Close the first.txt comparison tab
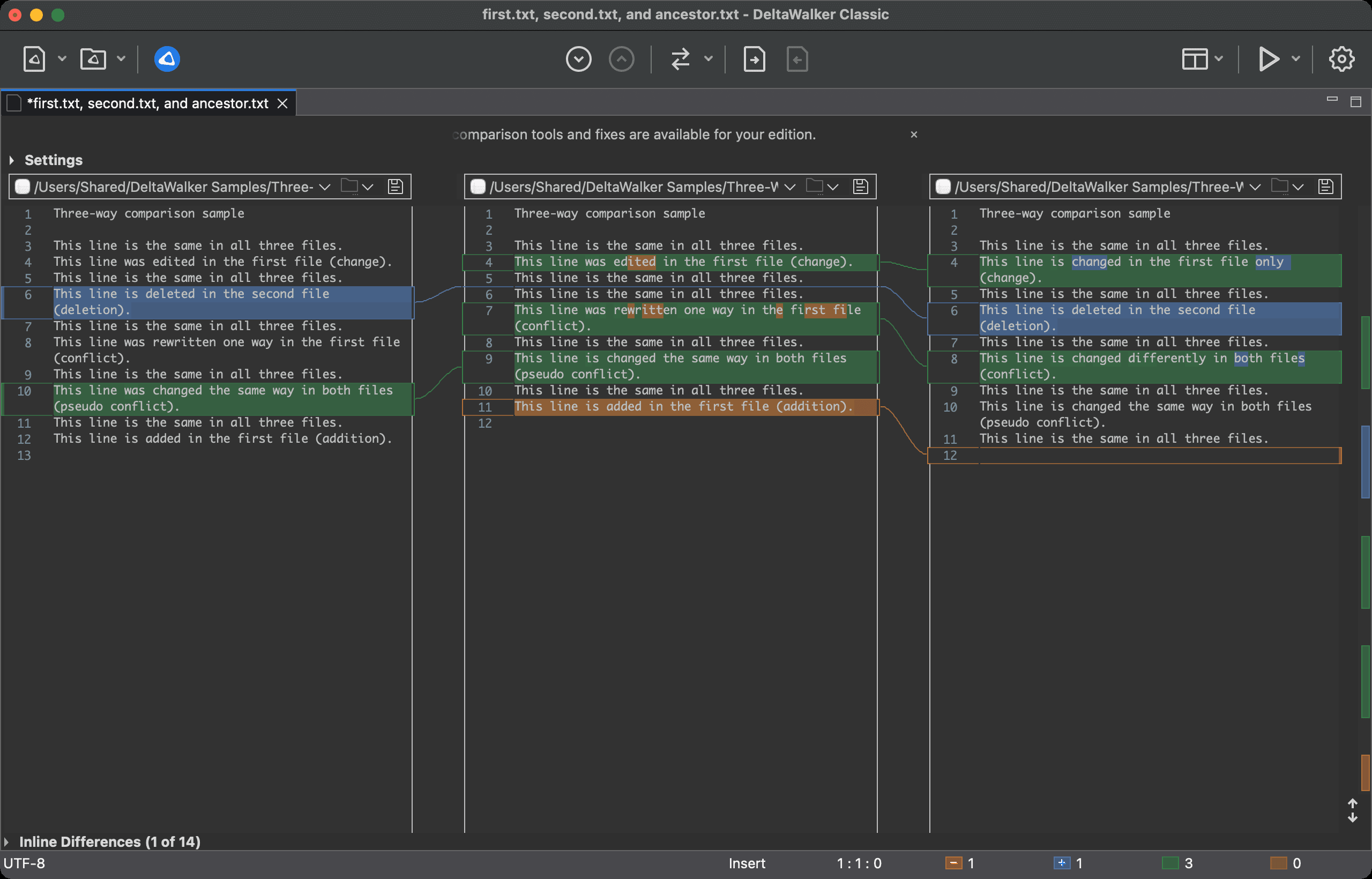This screenshot has height=879, width=1372. click(282, 103)
